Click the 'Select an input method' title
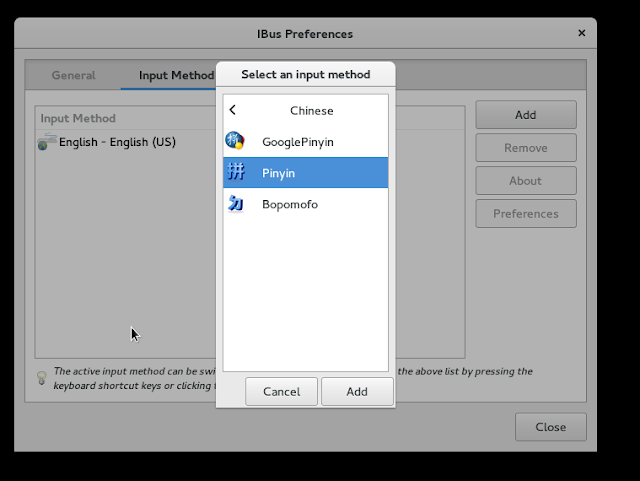This screenshot has height=481, width=640. [x=306, y=74]
